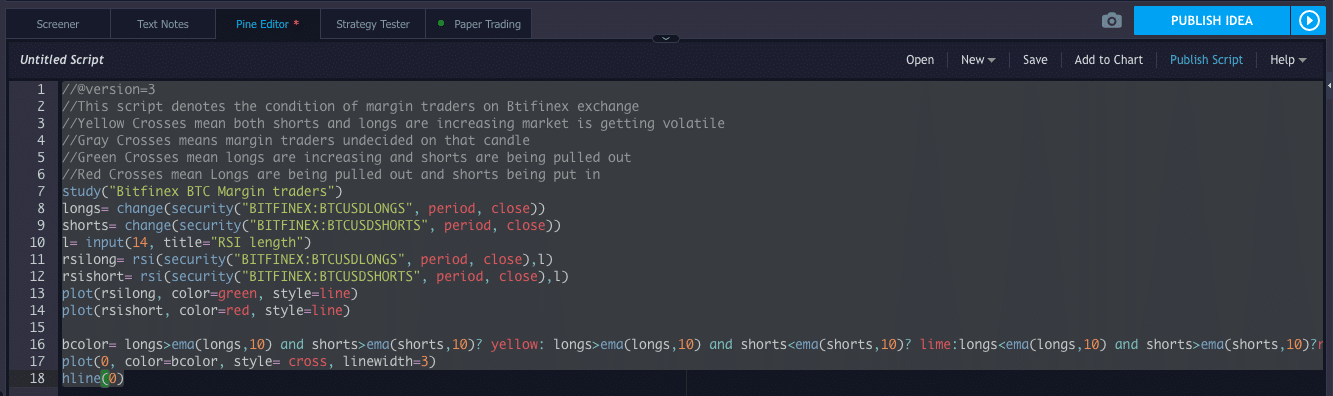This screenshot has height=396, width=1333.
Task: Go to the Paper Trading tab
Action: (479, 24)
